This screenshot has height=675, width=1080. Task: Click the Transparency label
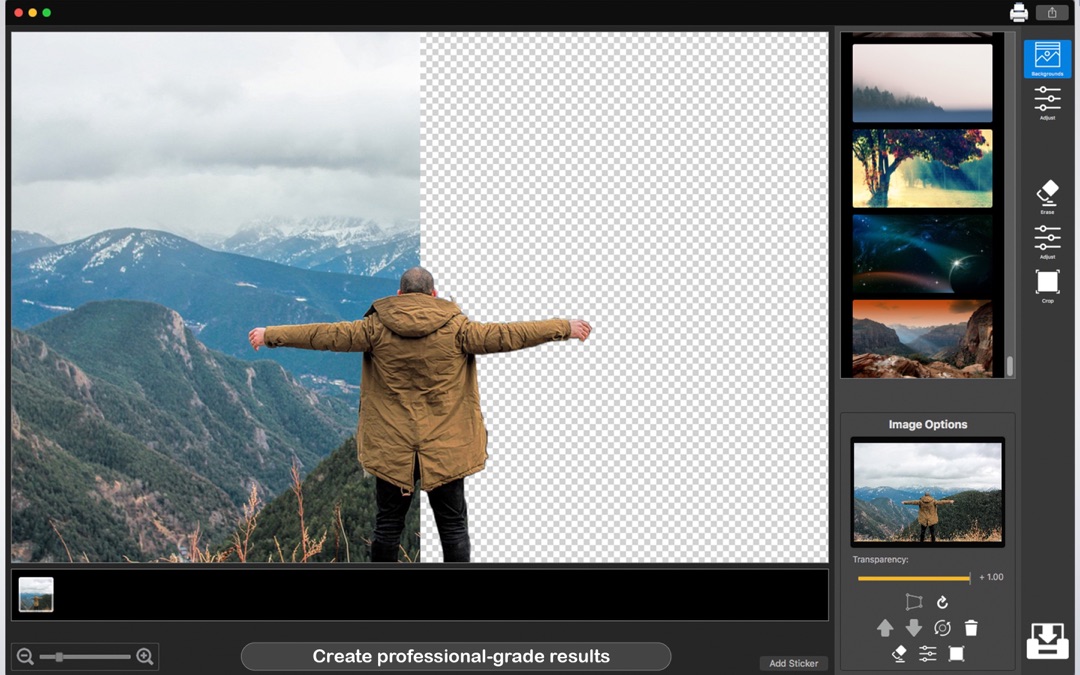[x=880, y=559]
